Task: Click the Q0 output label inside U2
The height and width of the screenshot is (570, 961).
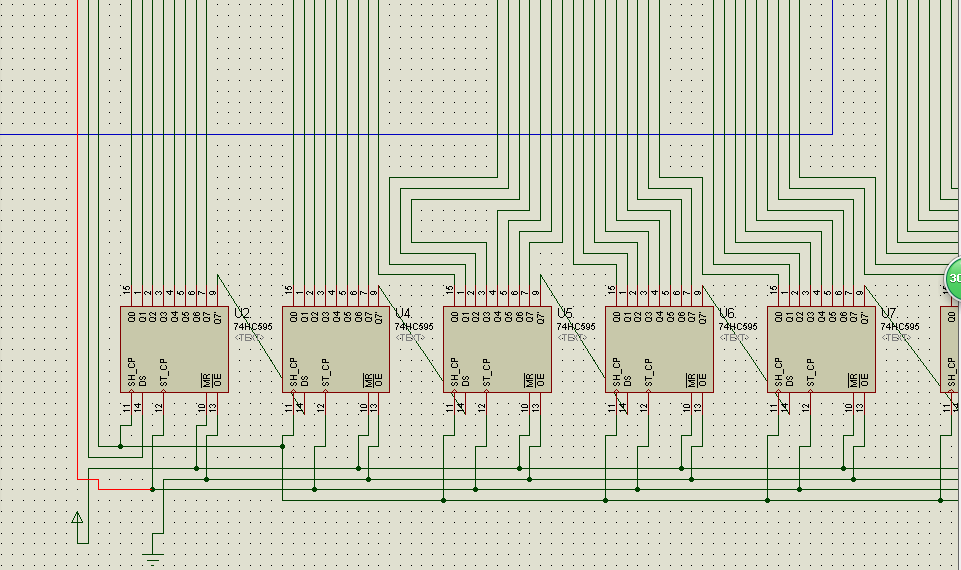Action: coord(131,317)
